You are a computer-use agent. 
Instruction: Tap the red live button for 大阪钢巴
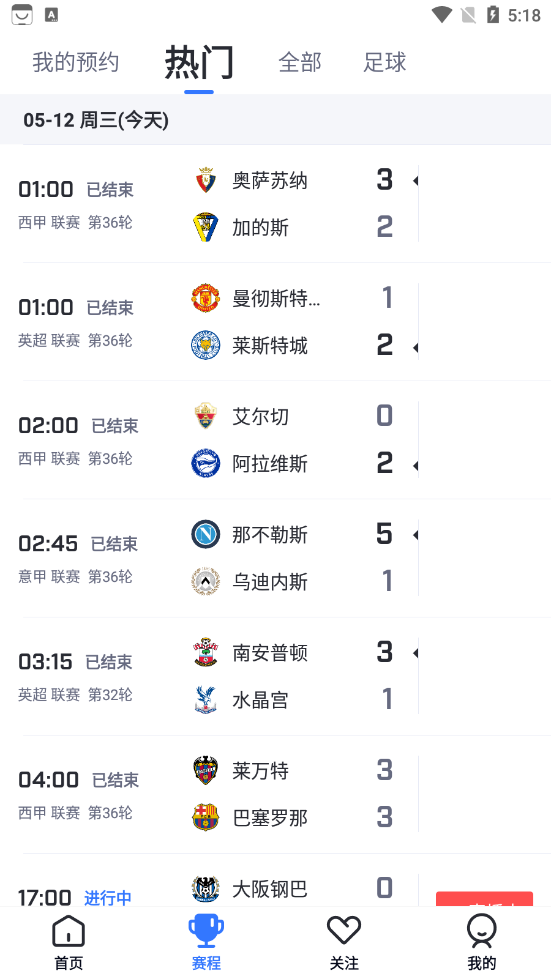tap(484, 899)
